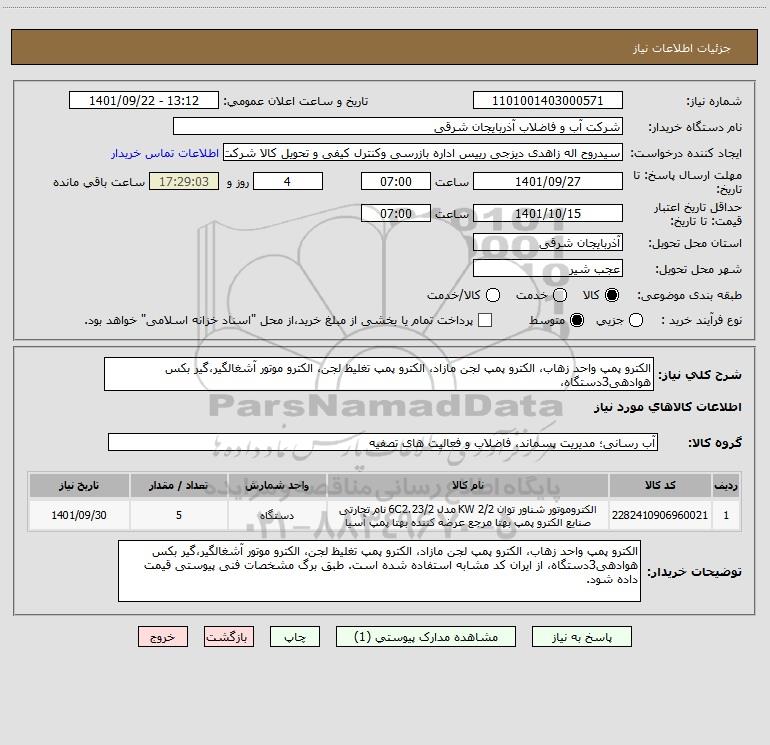Viewport: 770px width, 745px height.
Task: Click the تعداد / مقدار column header
Action: click(179, 486)
